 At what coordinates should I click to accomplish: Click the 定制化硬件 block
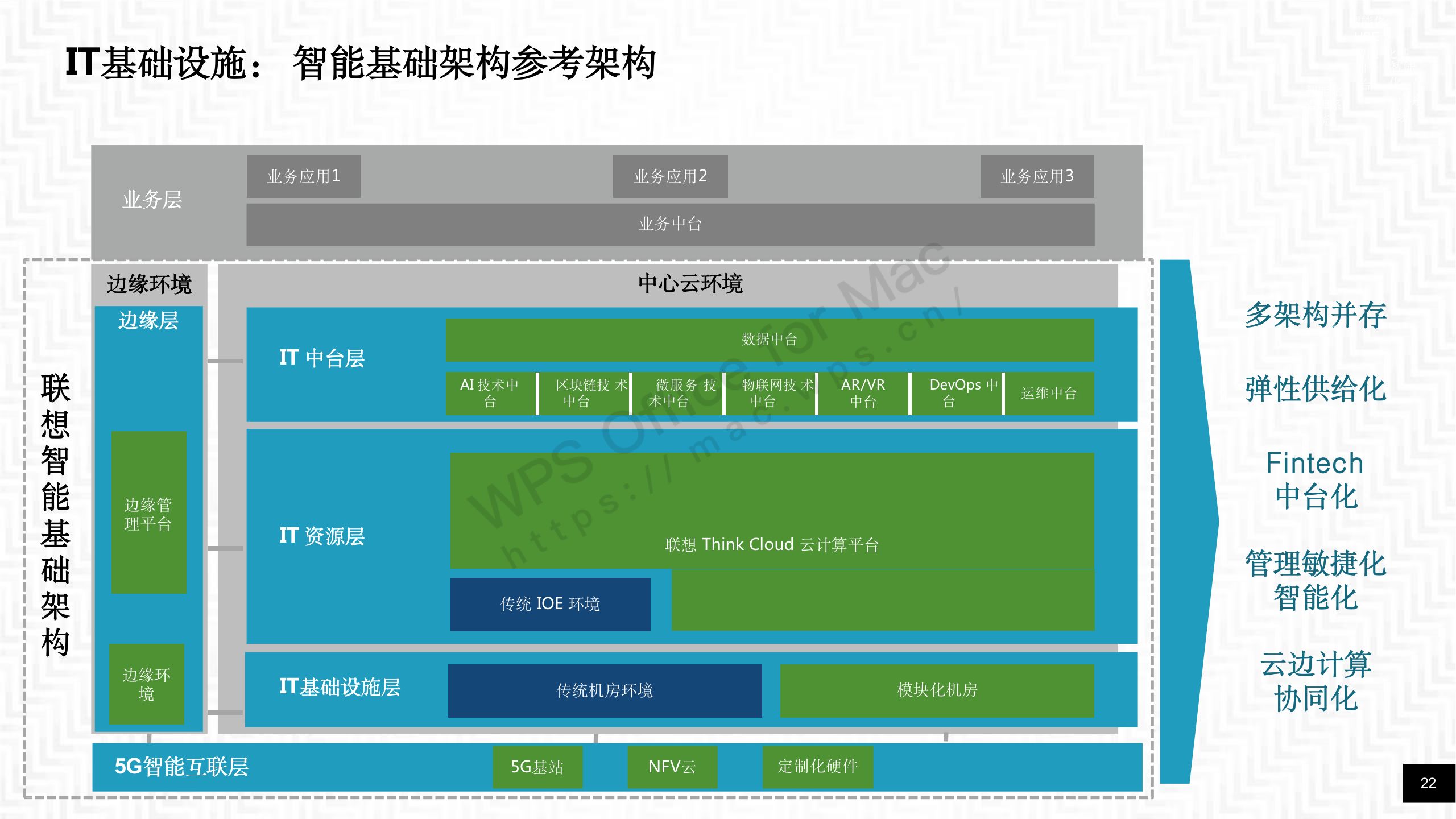click(818, 767)
